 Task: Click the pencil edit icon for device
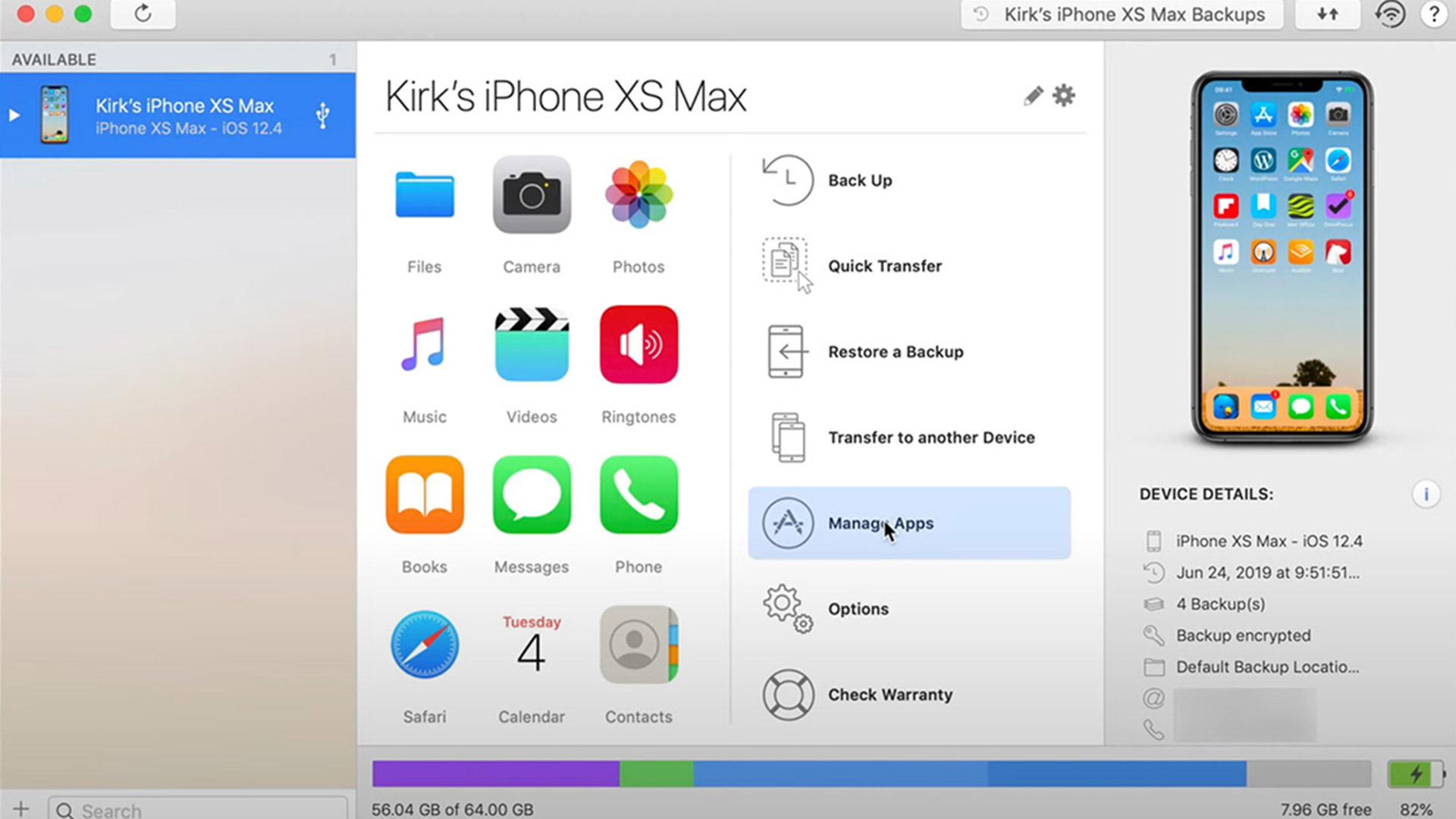point(1031,95)
